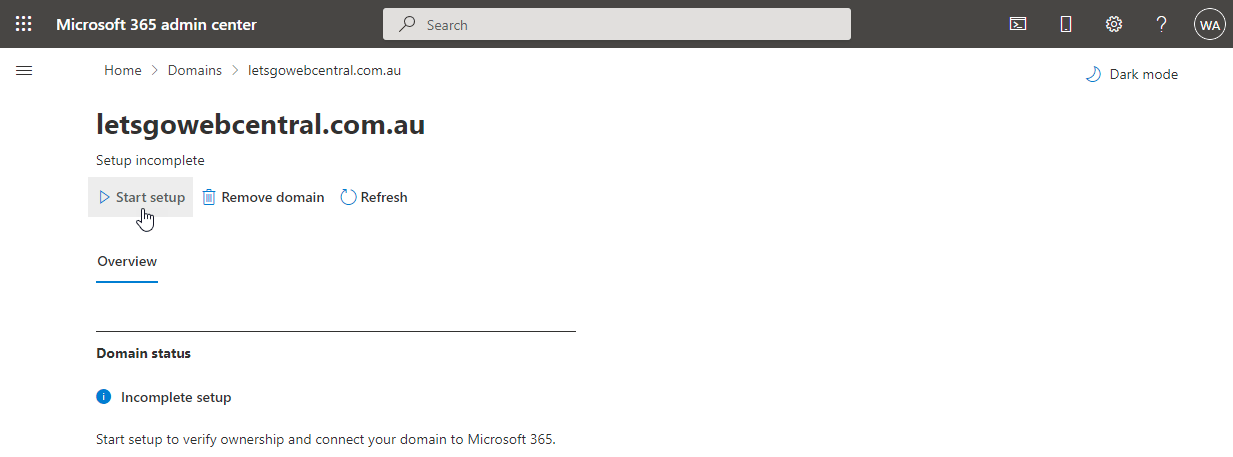Open the WA account avatar
The height and width of the screenshot is (457, 1233).
pos(1210,24)
